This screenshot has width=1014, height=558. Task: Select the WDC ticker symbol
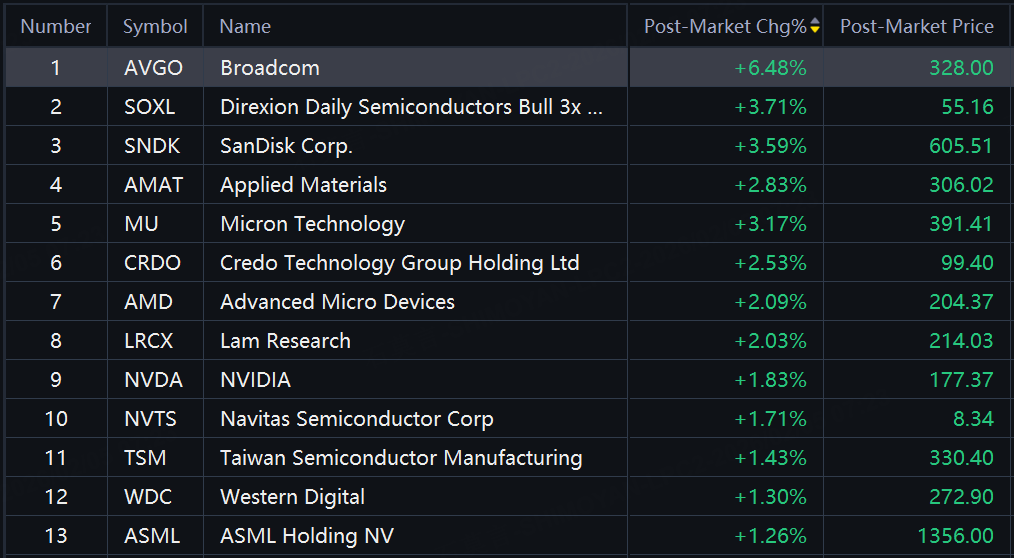[x=147, y=497]
